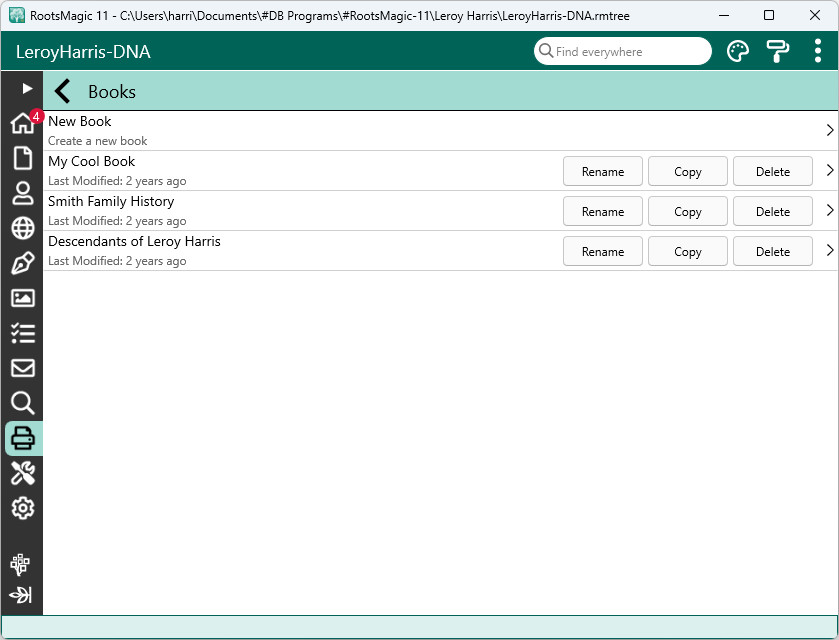Click the Find everywhere search field

630,52
